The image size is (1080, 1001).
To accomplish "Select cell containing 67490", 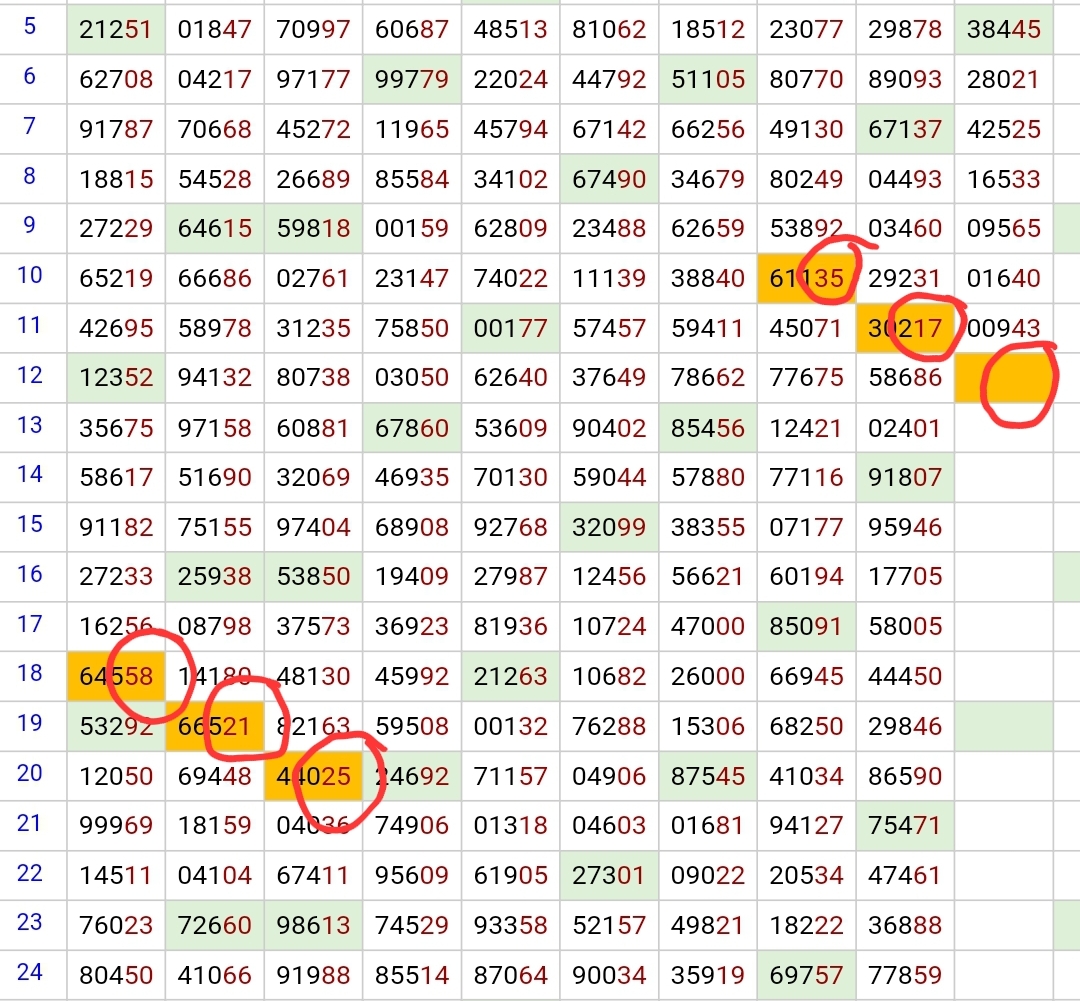I will tap(609, 179).
